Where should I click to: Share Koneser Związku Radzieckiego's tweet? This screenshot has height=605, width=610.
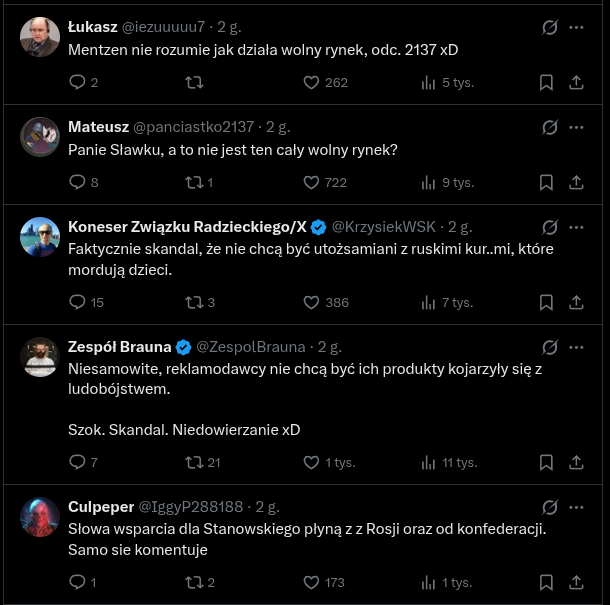576,302
